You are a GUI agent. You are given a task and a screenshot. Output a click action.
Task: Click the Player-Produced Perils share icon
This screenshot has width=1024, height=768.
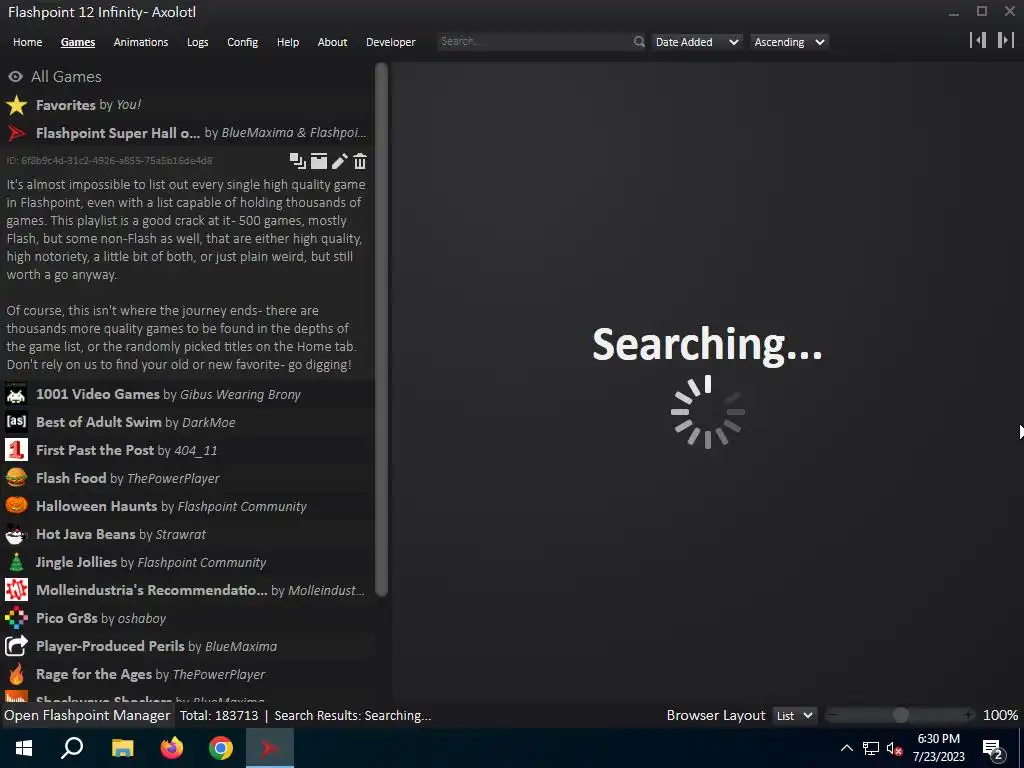pos(16,647)
